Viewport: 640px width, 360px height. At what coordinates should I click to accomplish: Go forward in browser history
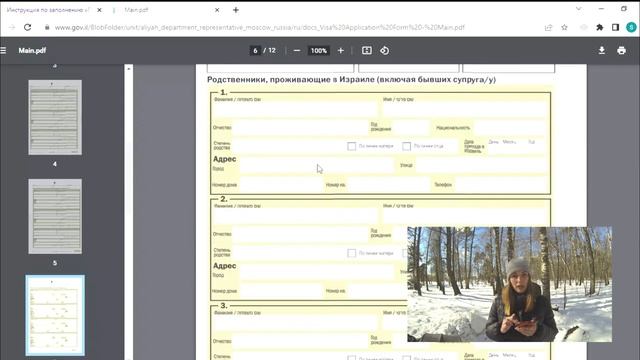pyautogui.click(x=12, y=27)
